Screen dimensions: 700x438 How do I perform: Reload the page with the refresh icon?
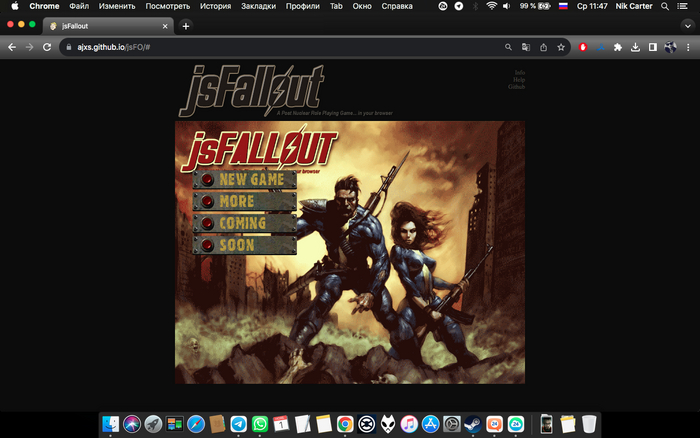pyautogui.click(x=47, y=47)
